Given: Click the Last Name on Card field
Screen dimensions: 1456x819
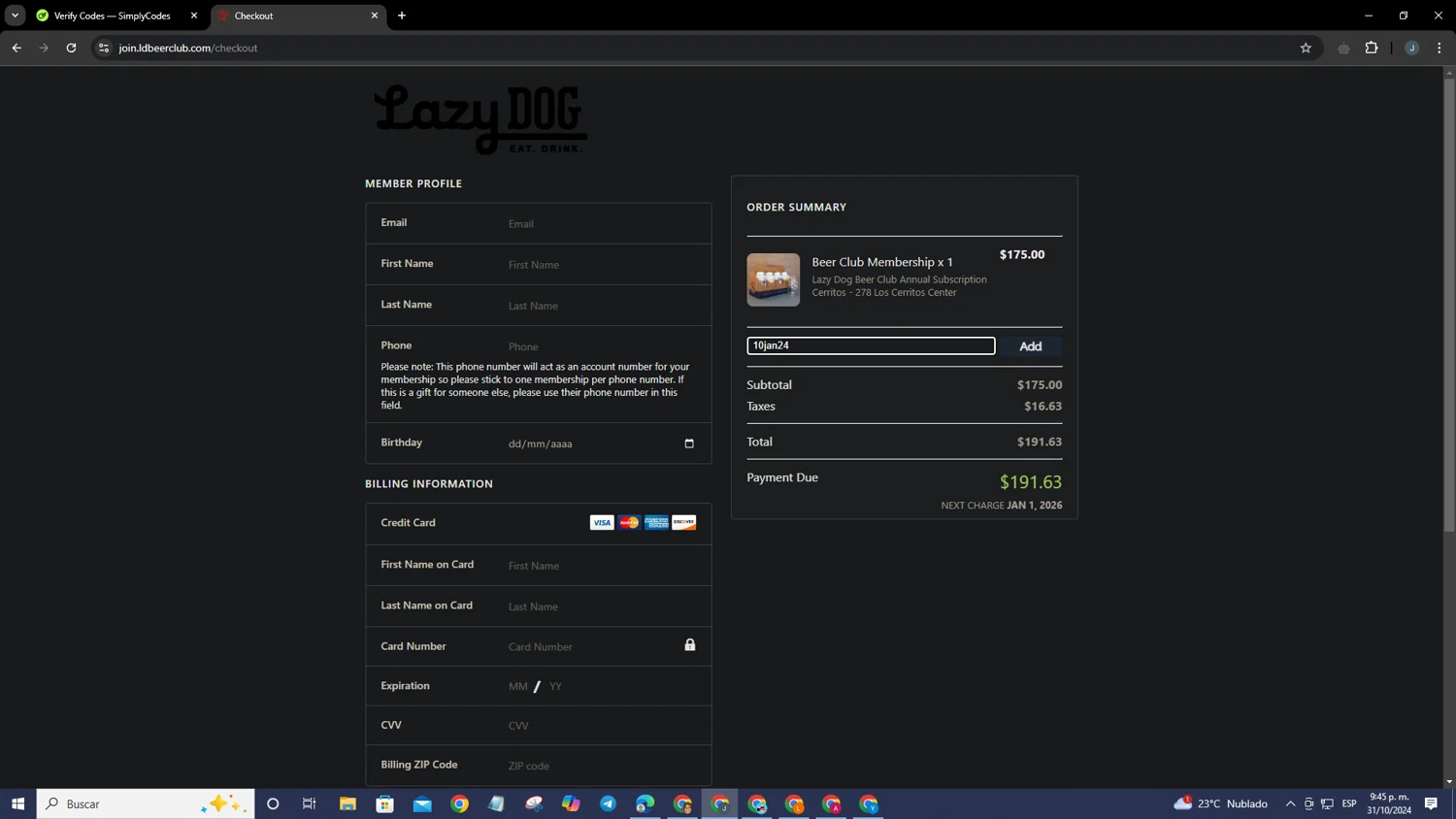Looking at the screenshot, I should pyautogui.click(x=602, y=606).
